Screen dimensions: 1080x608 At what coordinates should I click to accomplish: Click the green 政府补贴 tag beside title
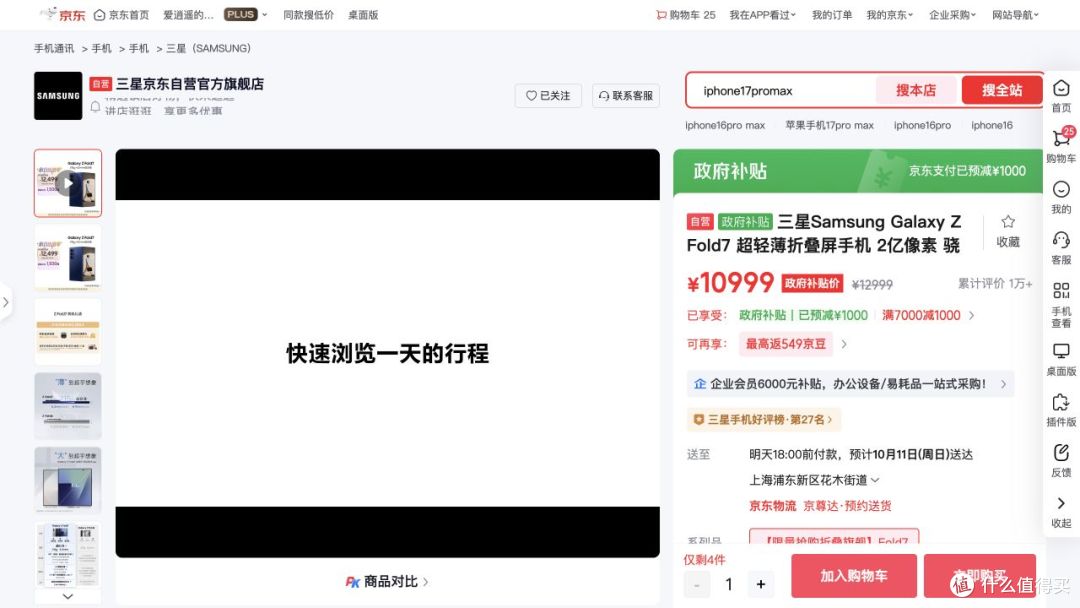[745, 222]
